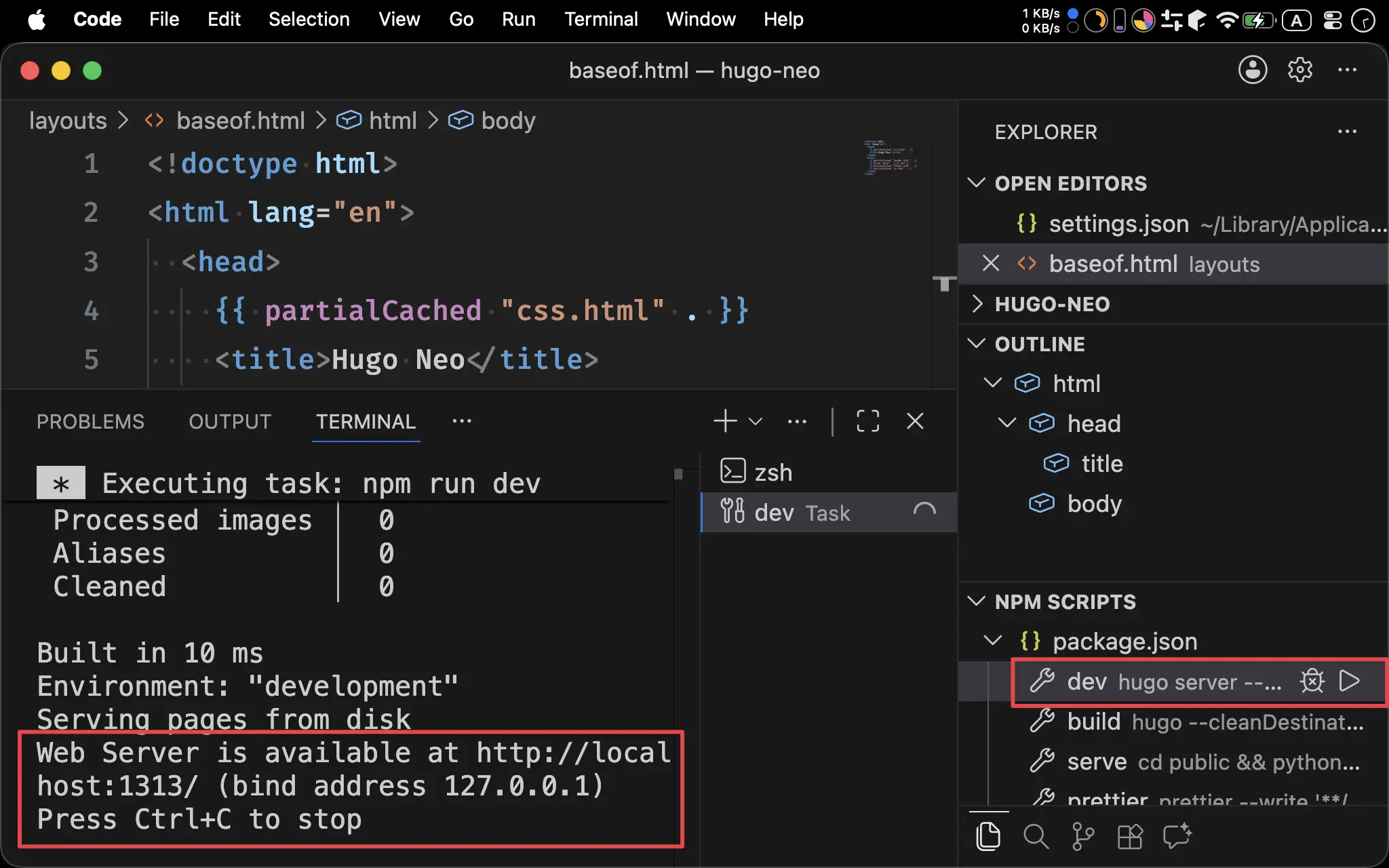Image resolution: width=1389 pixels, height=868 pixels.
Task: Click the editor minimap preview
Action: tap(891, 158)
